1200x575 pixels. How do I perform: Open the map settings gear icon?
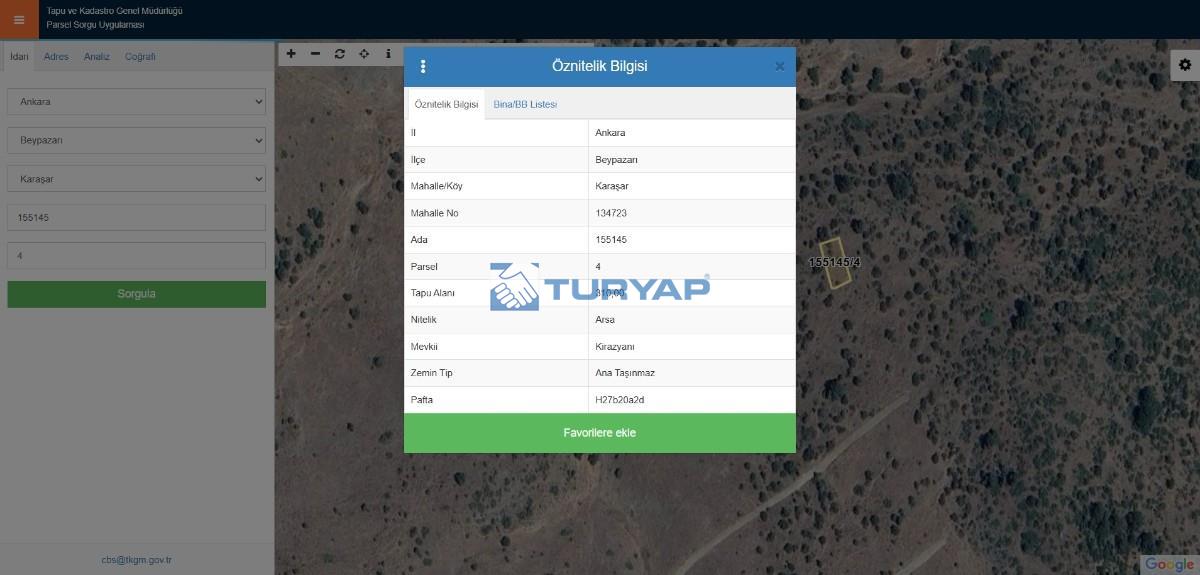tap(1185, 65)
